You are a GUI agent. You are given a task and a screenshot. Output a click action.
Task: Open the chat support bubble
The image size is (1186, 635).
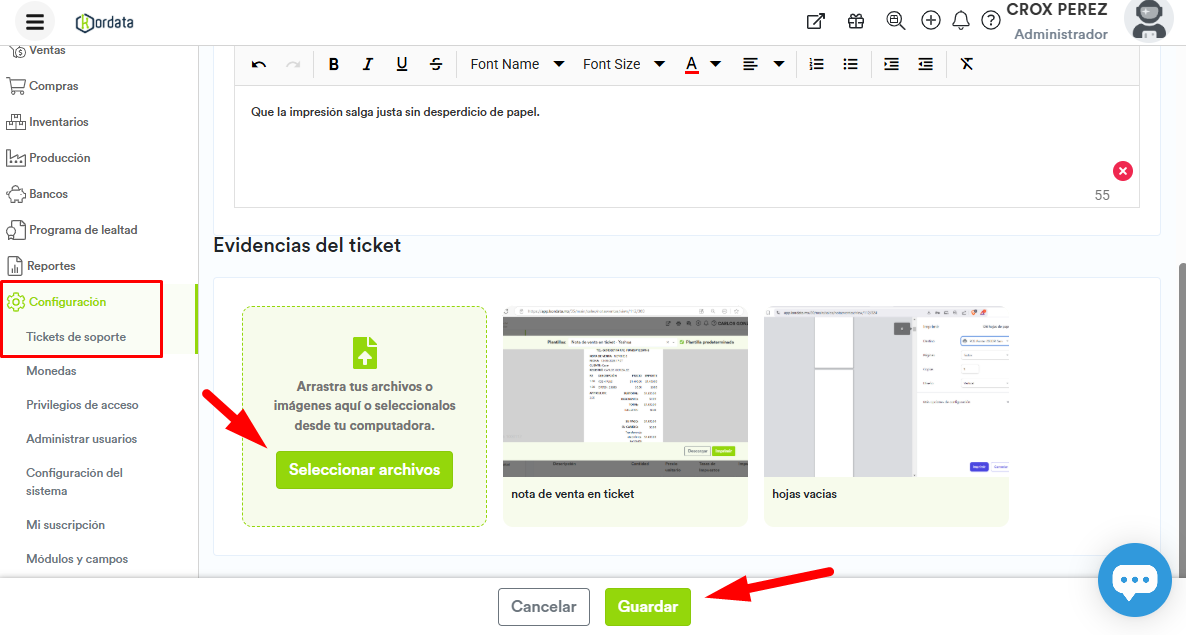click(1134, 580)
